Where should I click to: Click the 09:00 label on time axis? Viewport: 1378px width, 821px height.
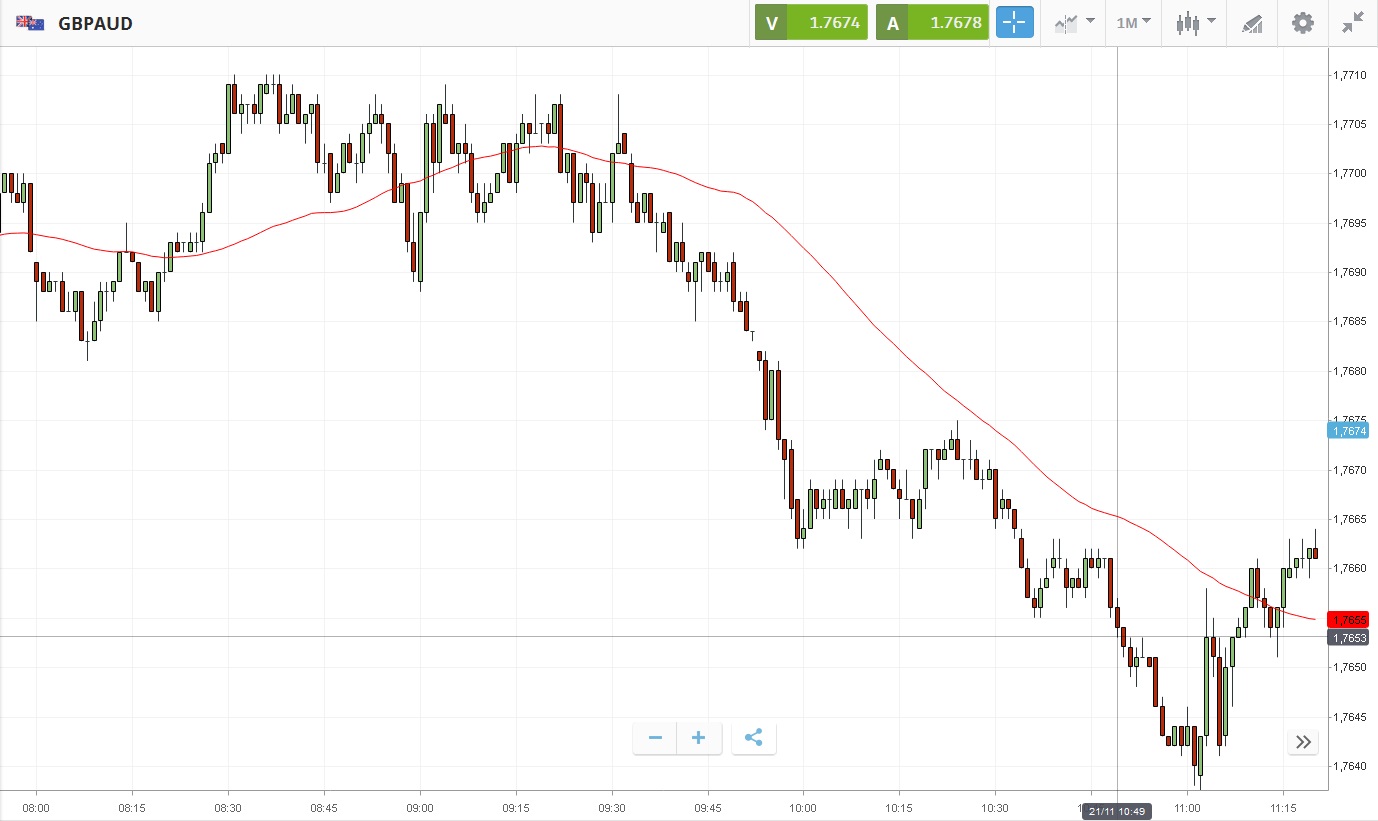click(x=420, y=807)
